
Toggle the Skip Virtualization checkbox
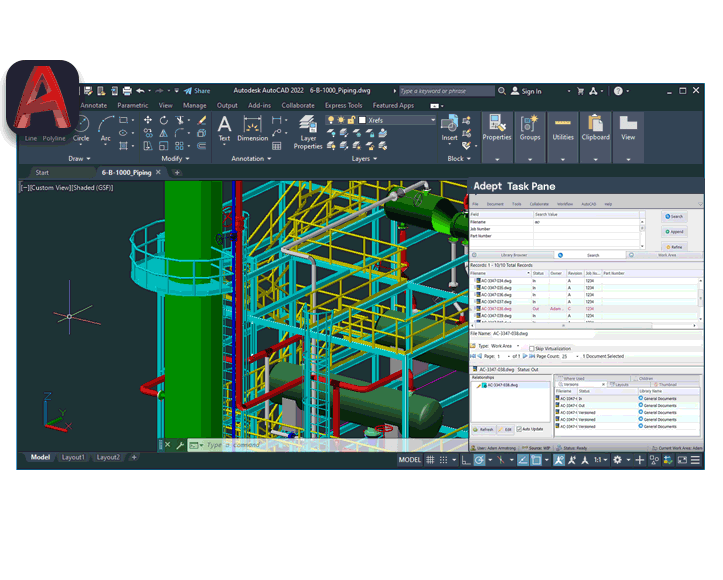tap(532, 349)
